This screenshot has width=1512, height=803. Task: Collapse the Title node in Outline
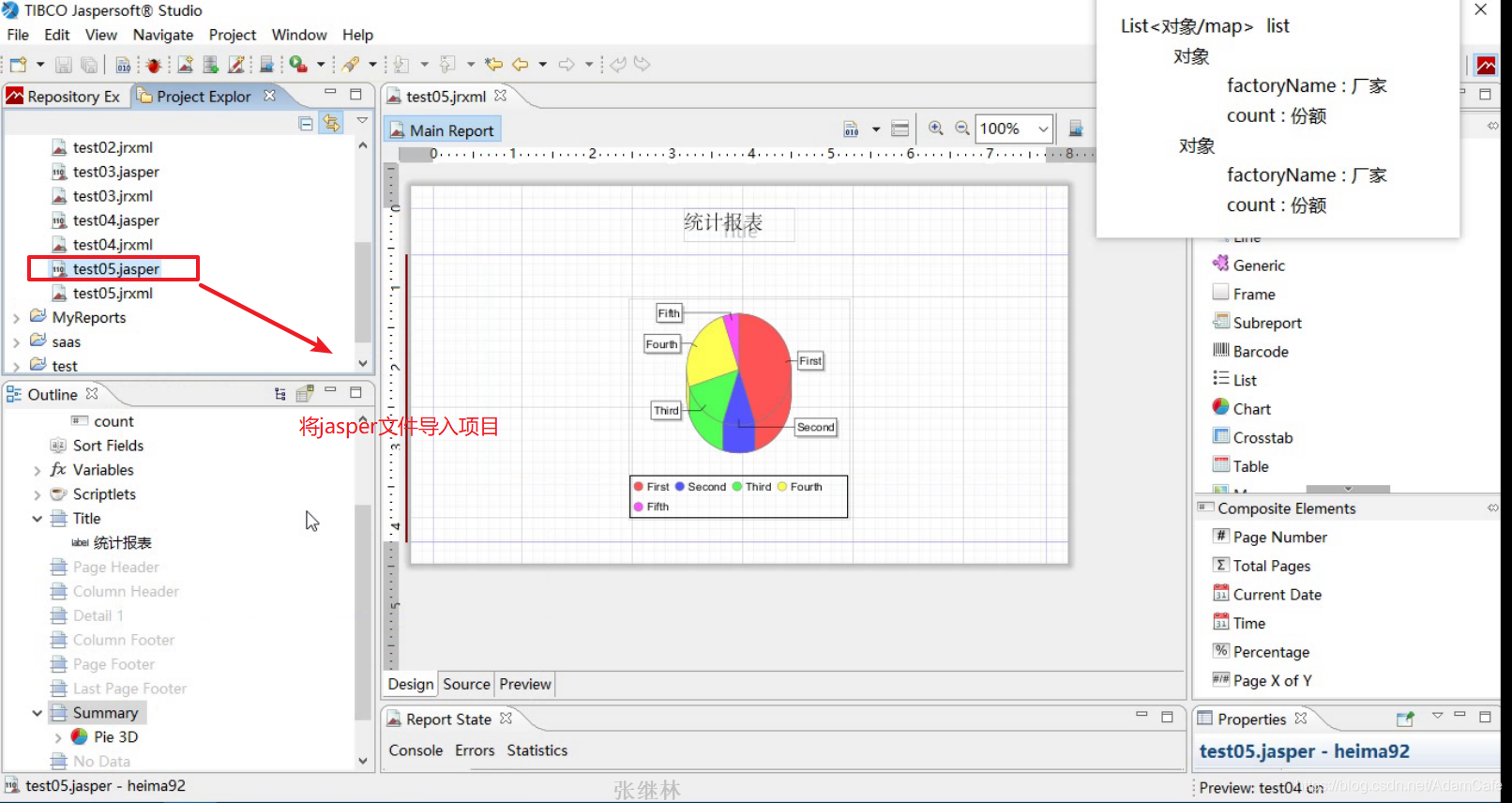click(x=37, y=519)
